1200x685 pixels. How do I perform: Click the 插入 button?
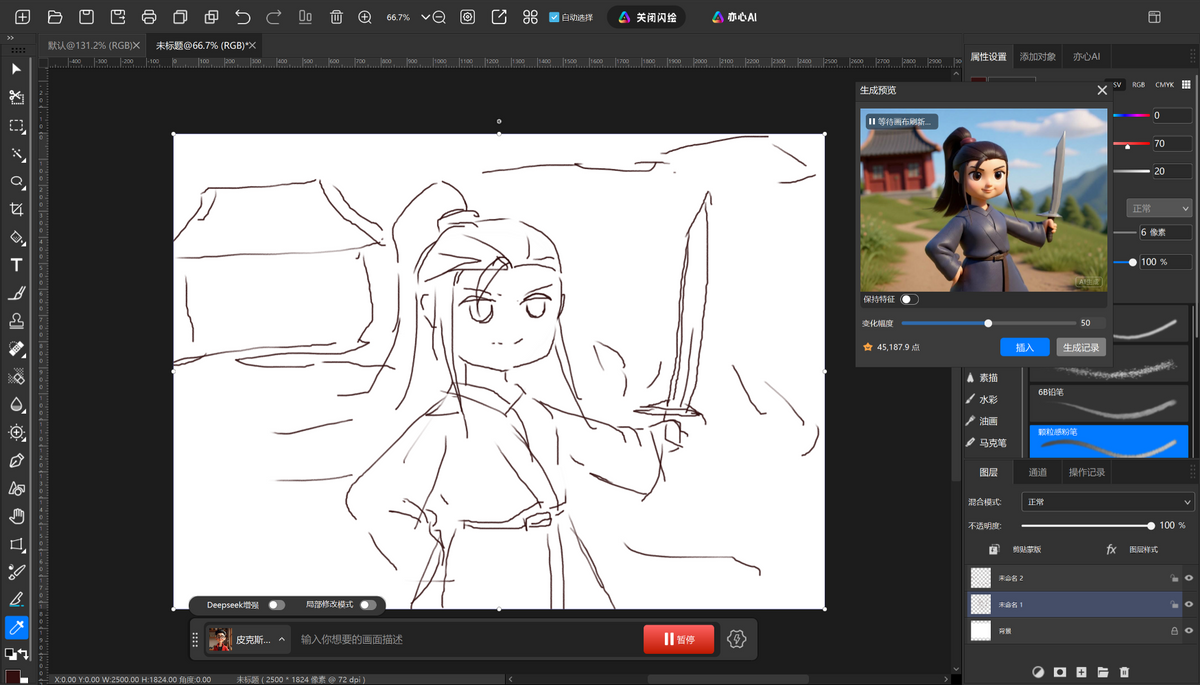point(1024,347)
